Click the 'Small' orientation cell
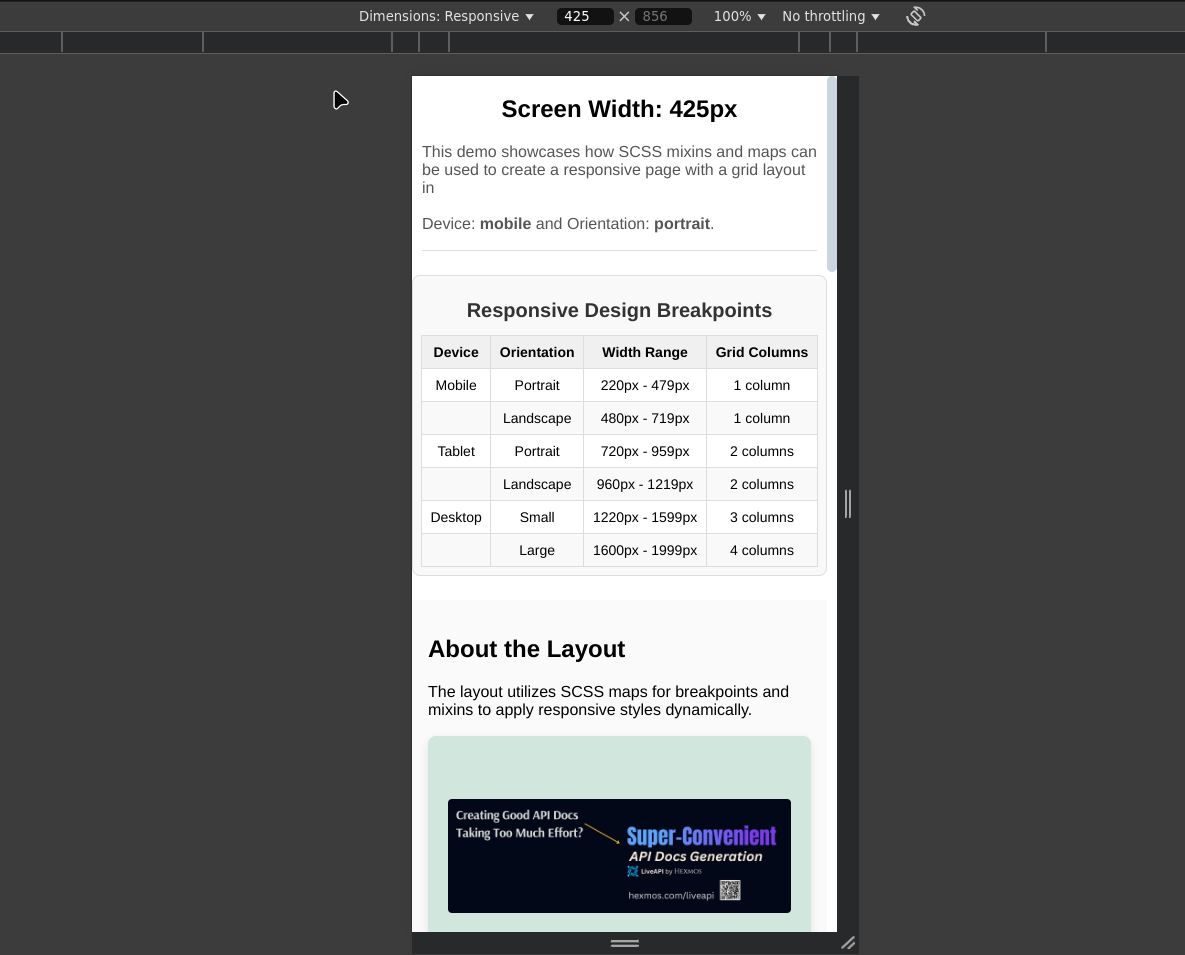Screen dimensions: 1185x955 537,518
